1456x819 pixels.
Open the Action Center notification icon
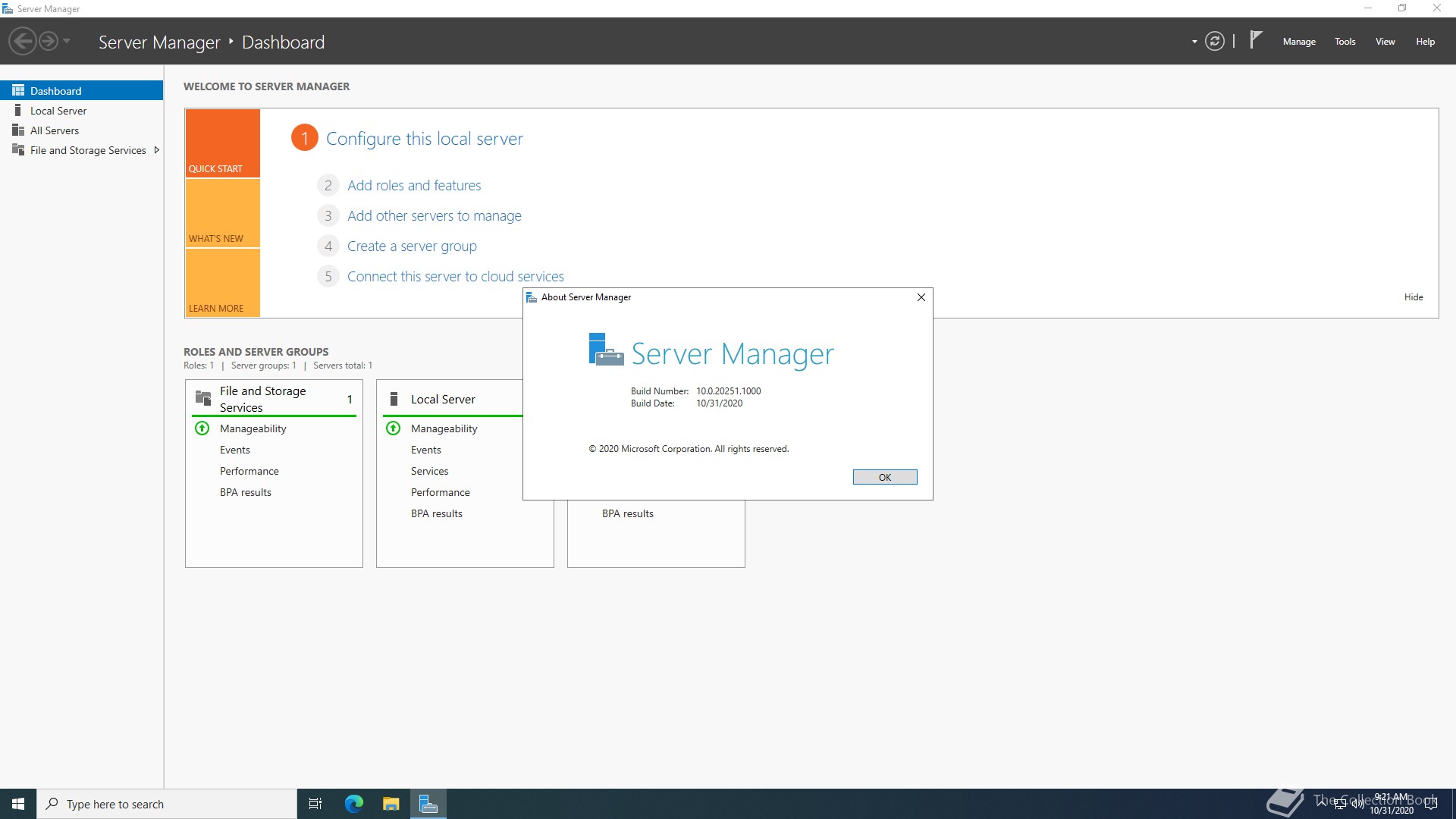coord(1431,804)
